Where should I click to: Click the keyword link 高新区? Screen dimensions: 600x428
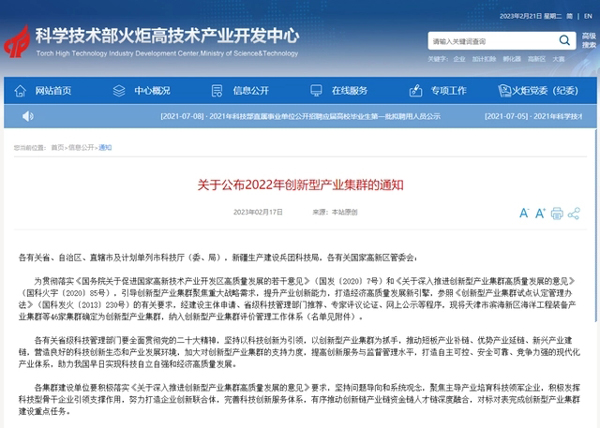point(536,59)
